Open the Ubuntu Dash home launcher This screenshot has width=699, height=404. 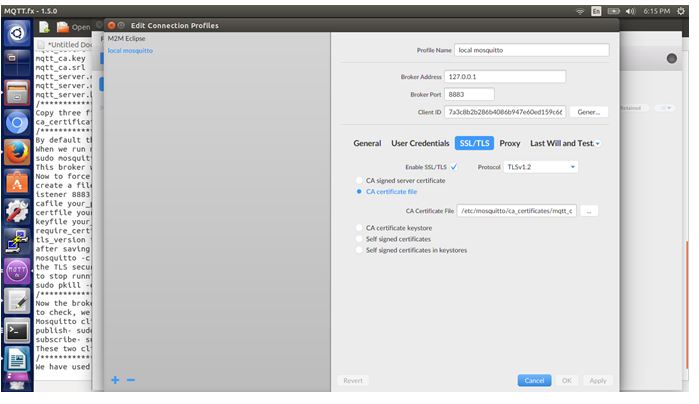17,33
